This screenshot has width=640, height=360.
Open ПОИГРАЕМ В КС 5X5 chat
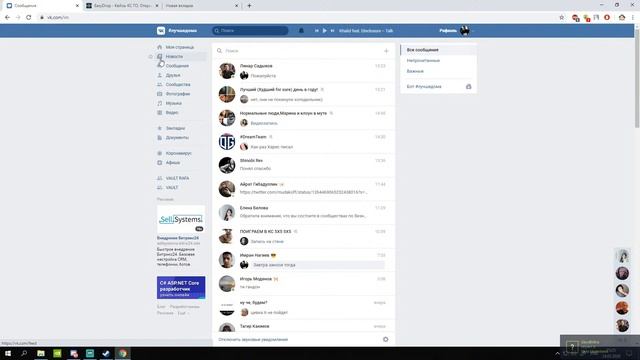pos(303,237)
